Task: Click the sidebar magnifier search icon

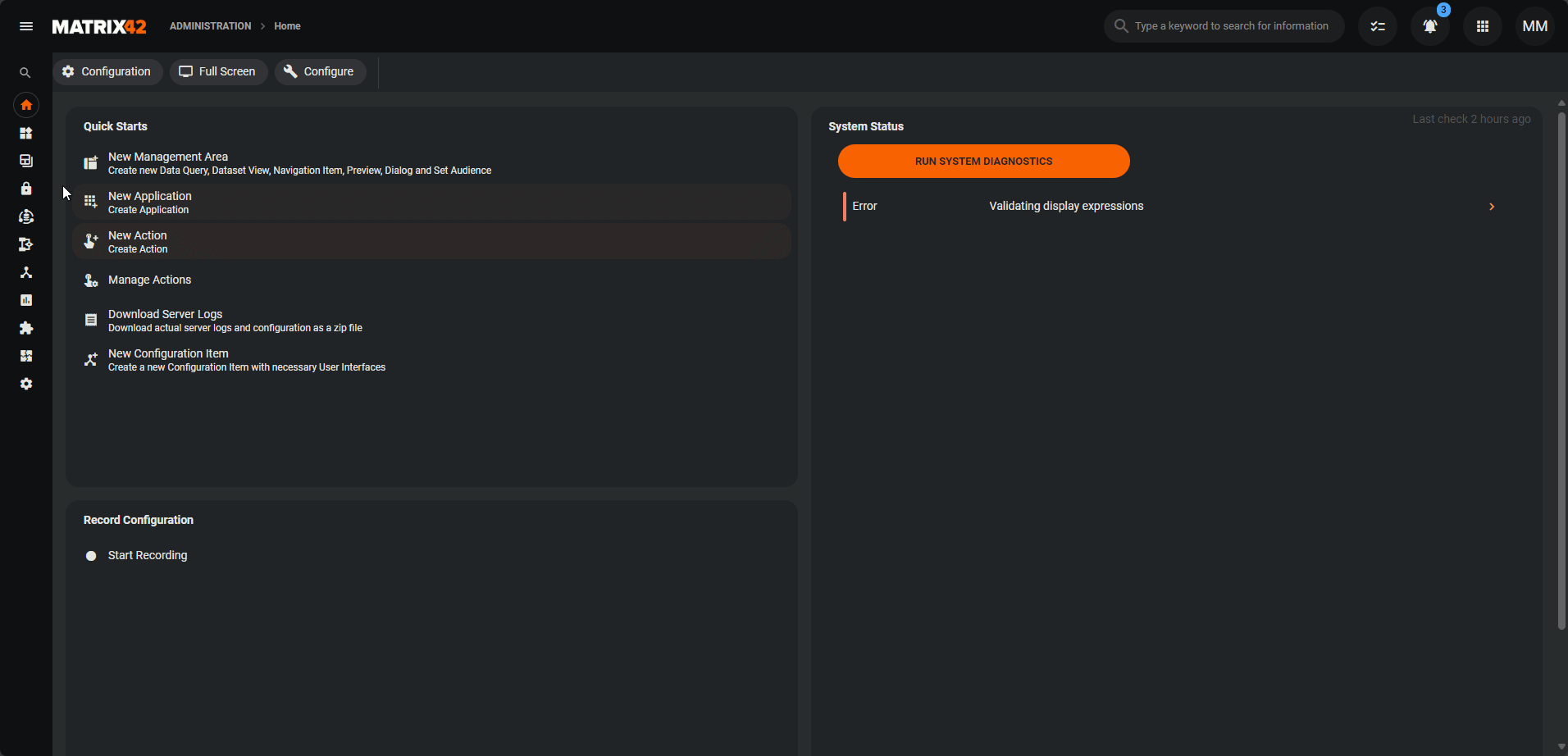Action: click(25, 73)
